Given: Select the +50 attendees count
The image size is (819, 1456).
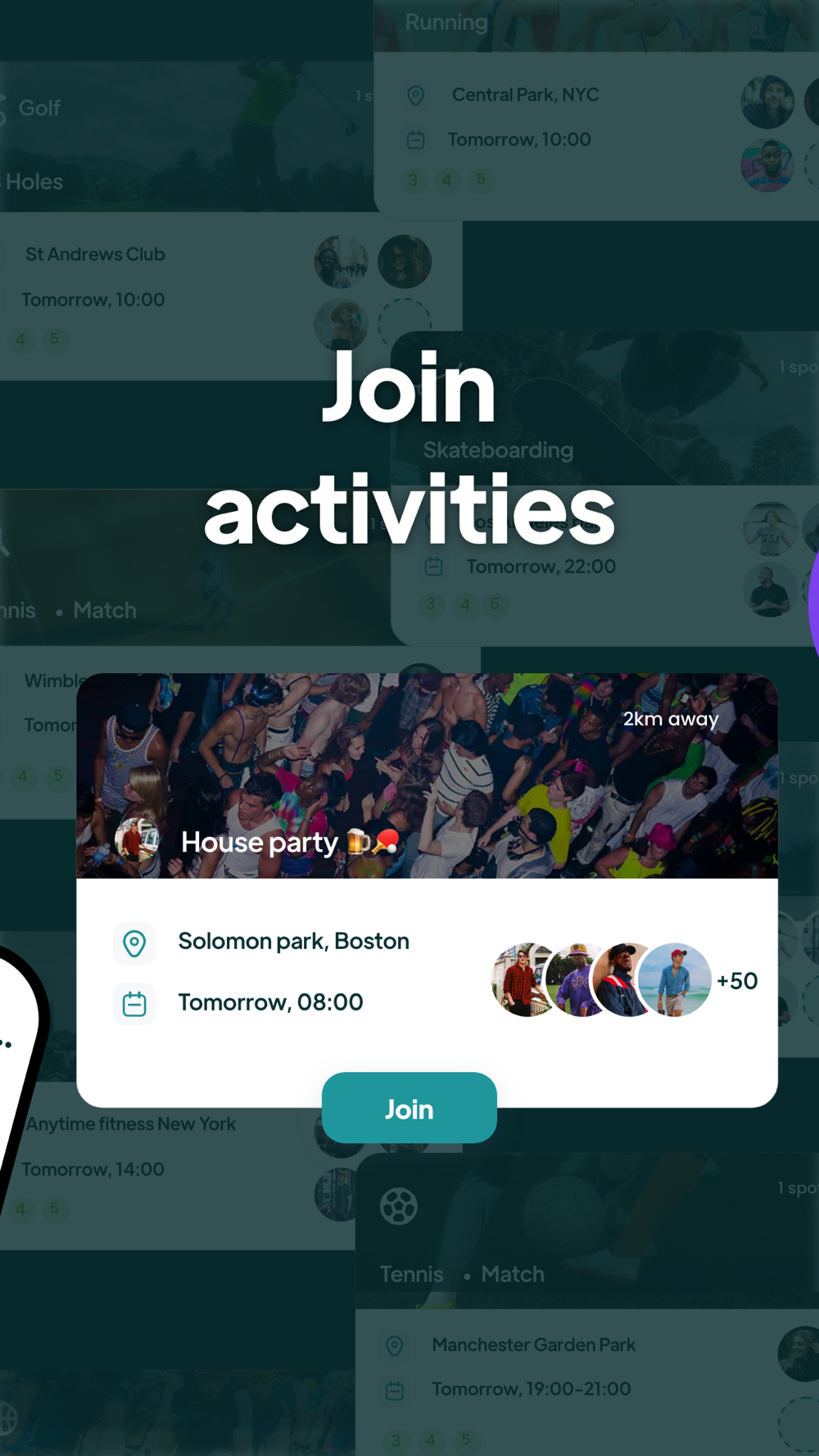Looking at the screenshot, I should (737, 980).
